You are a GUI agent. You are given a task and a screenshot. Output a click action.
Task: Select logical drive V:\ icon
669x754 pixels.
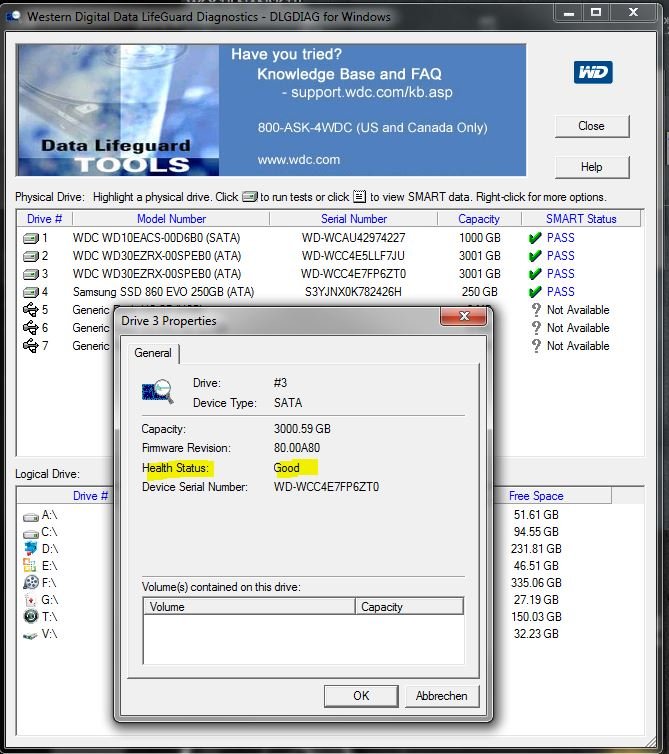click(x=30, y=635)
